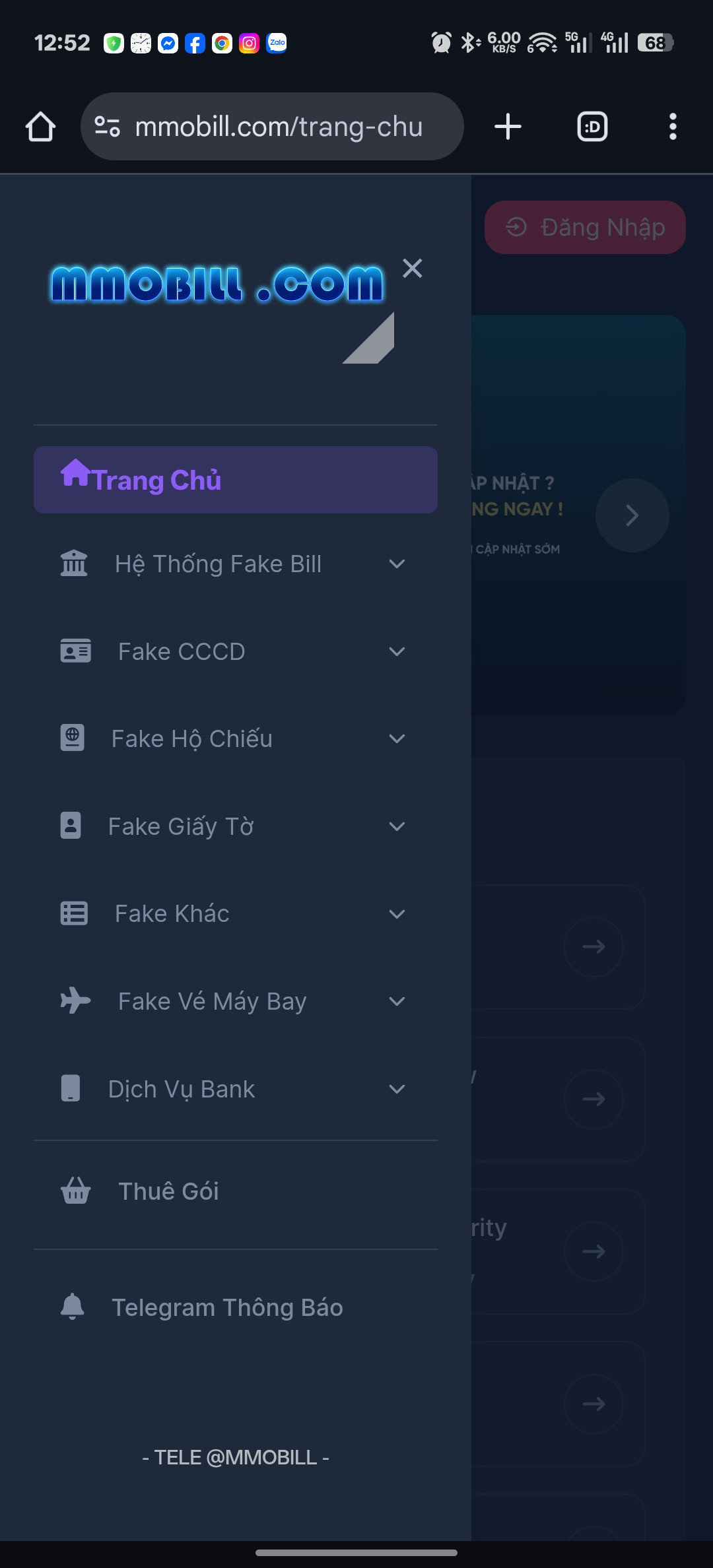Open the tab switcher icon

coord(592,127)
